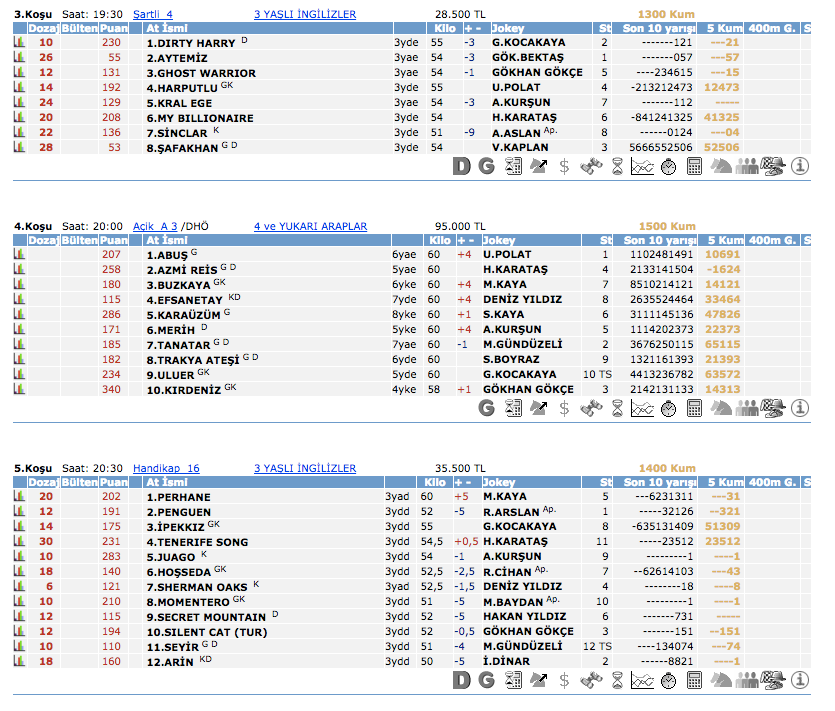Click the binoculars icon in race 3 toolbar
Image resolution: width=835 pixels, height=711 pixels.
pyautogui.click(x=591, y=166)
